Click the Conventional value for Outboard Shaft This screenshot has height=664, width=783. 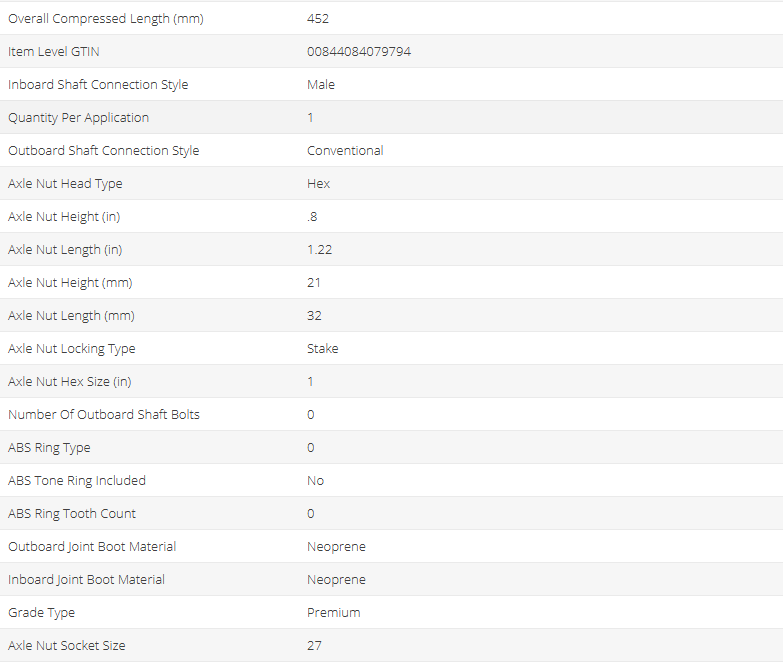345,151
